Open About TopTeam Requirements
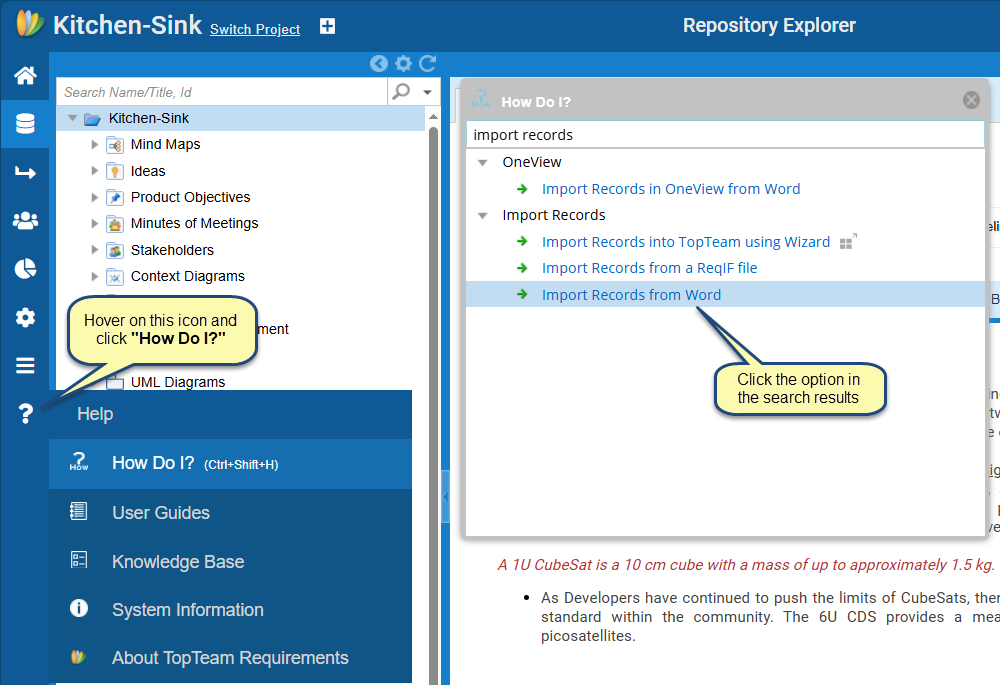 [x=230, y=658]
